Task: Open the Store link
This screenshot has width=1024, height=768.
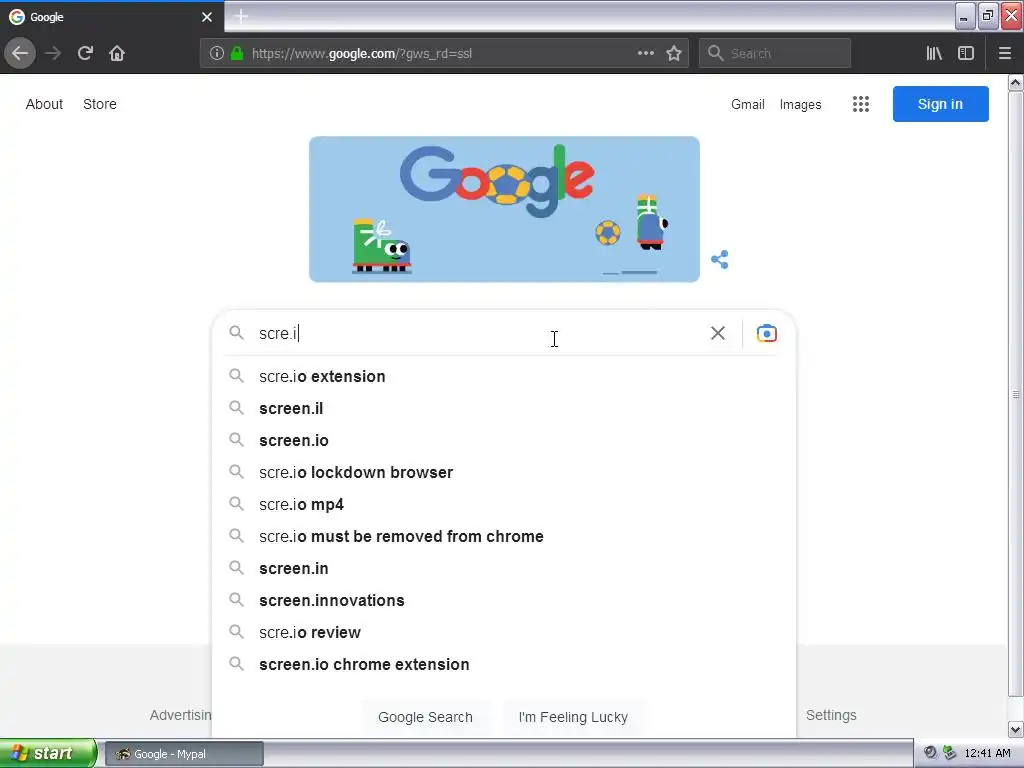Action: (100, 104)
